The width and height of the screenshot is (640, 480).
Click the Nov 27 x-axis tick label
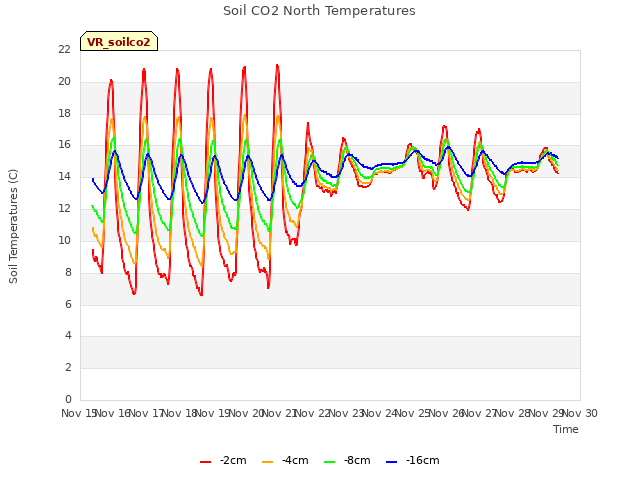[480, 413]
